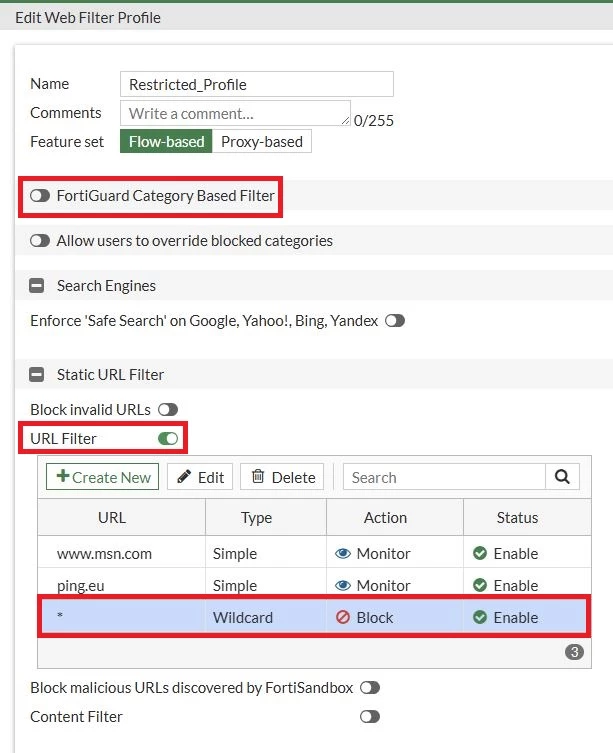Click Enable text in ping.eu row
The image size is (613, 753).
[515, 586]
